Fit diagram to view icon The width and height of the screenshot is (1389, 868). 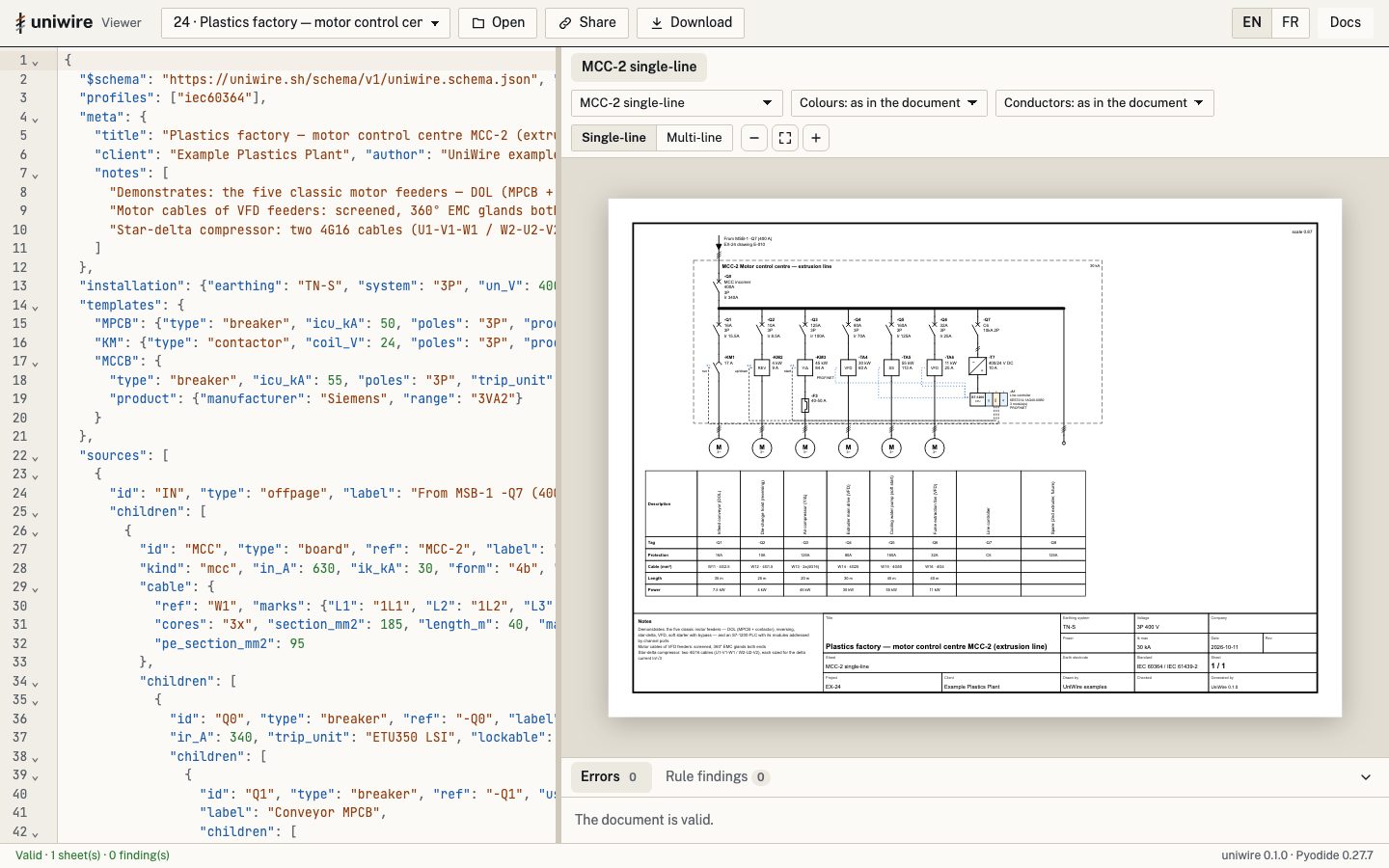click(x=785, y=138)
